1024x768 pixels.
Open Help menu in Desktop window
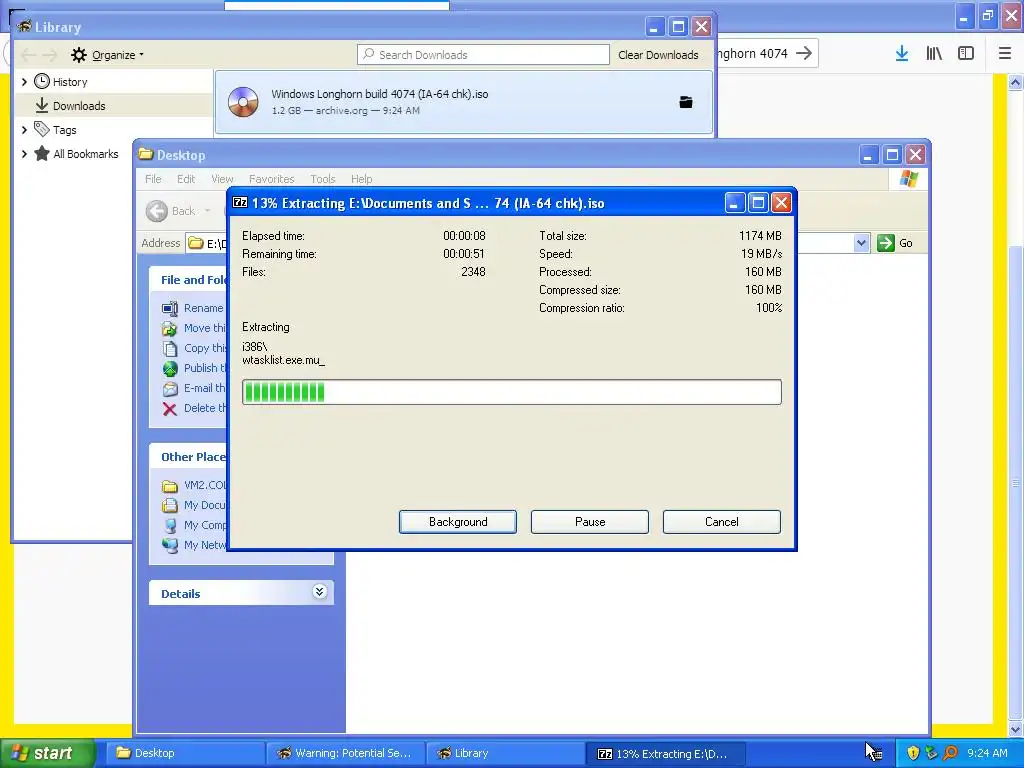click(x=361, y=179)
